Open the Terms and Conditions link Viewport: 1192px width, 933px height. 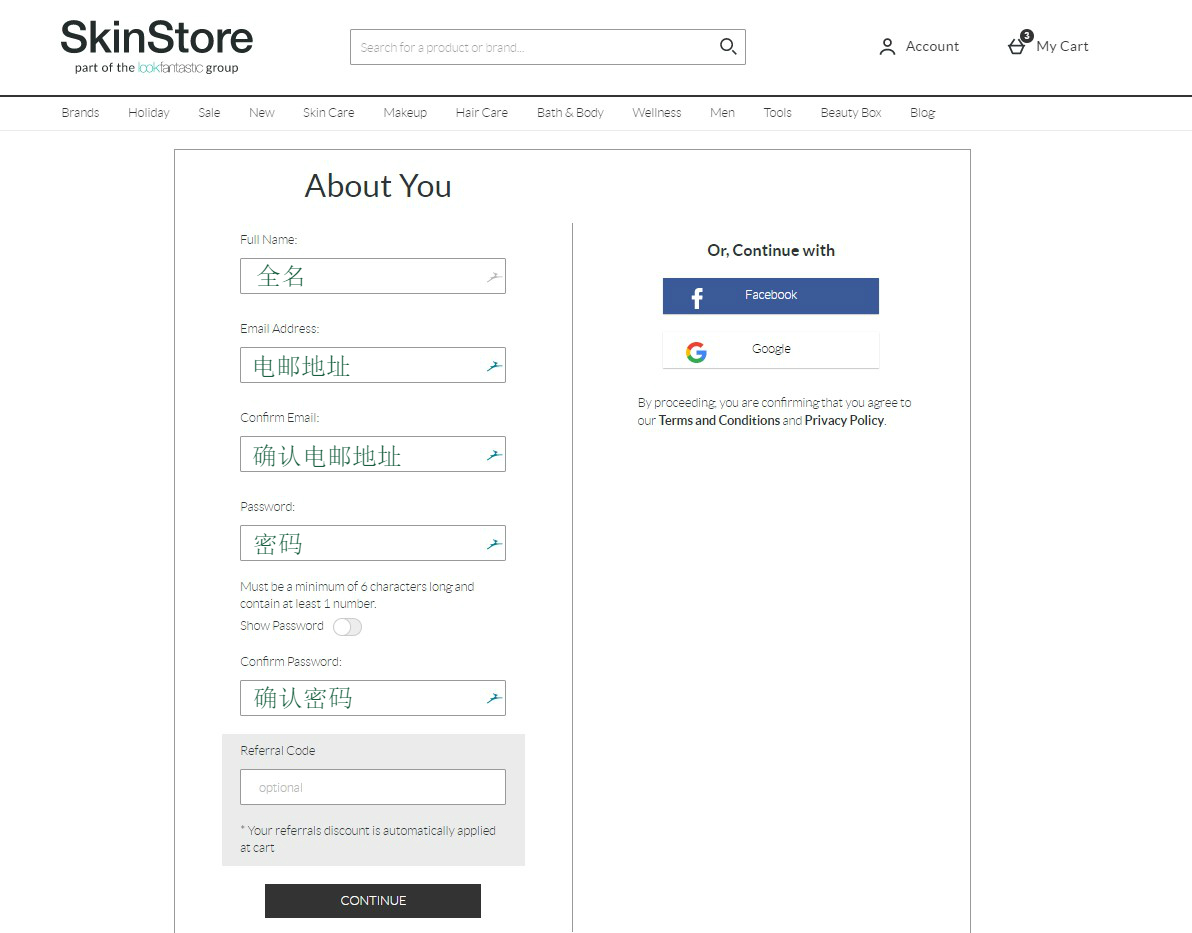click(x=718, y=421)
